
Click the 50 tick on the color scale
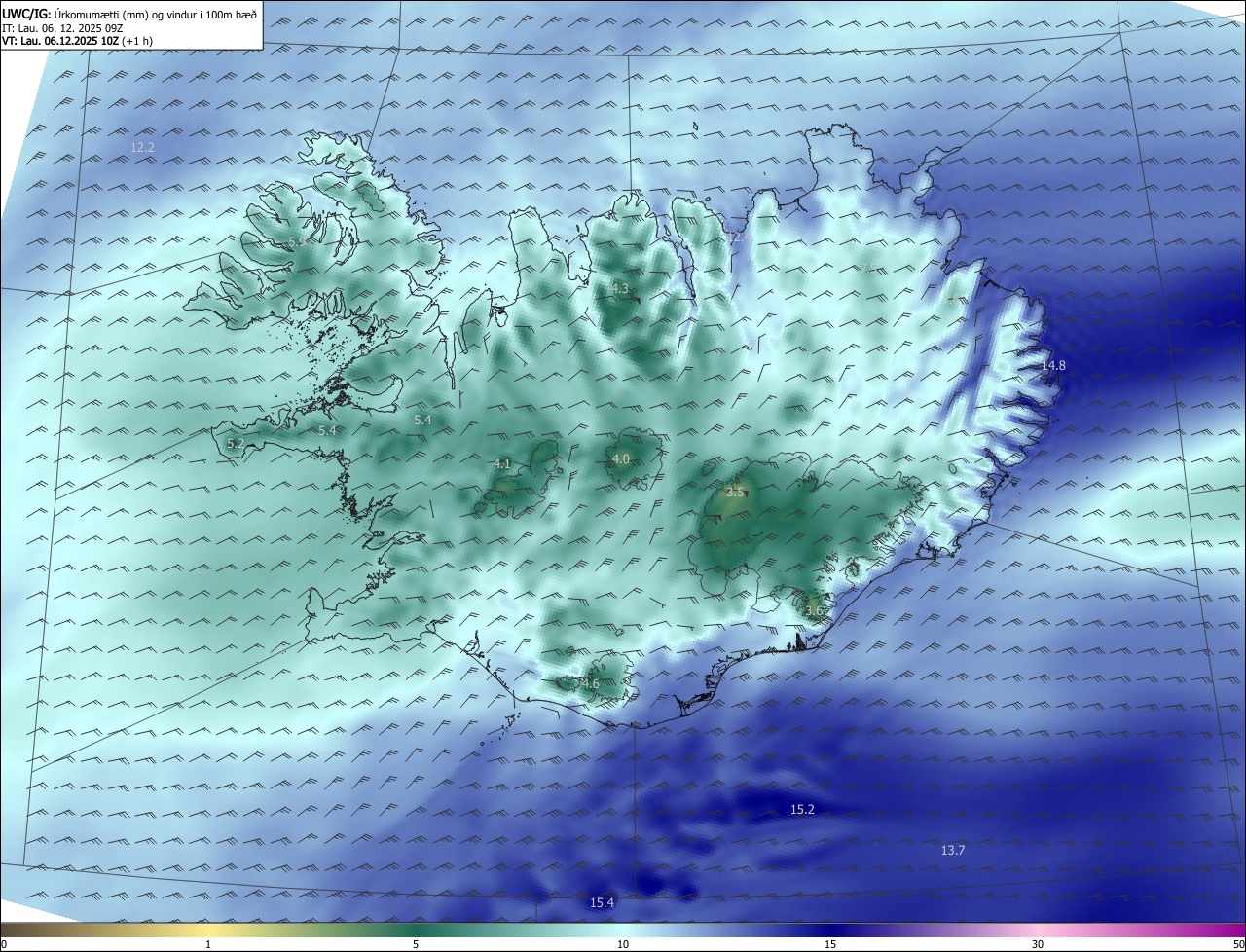pyautogui.click(x=1237, y=944)
